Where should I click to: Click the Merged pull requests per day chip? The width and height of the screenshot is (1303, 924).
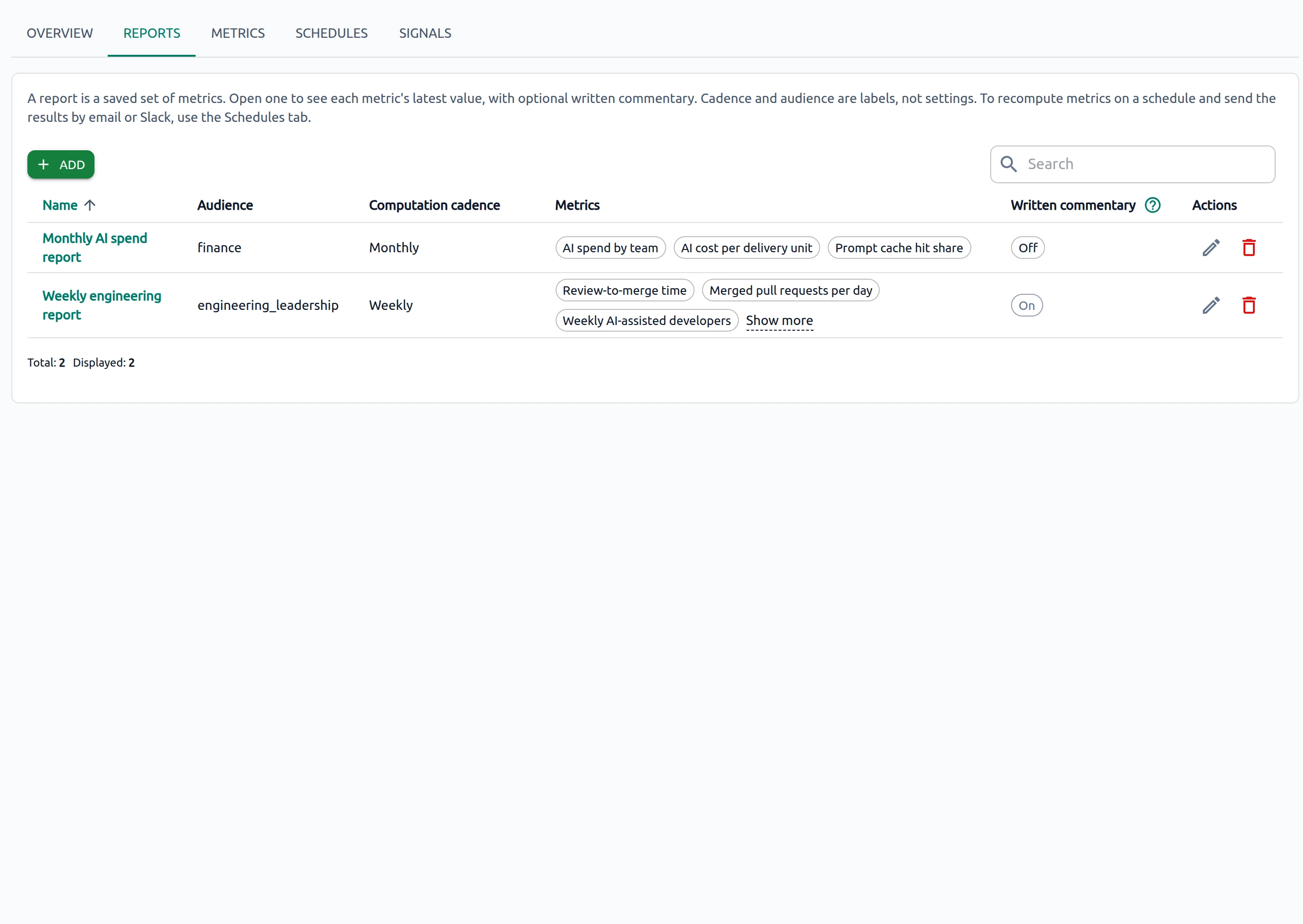point(791,290)
